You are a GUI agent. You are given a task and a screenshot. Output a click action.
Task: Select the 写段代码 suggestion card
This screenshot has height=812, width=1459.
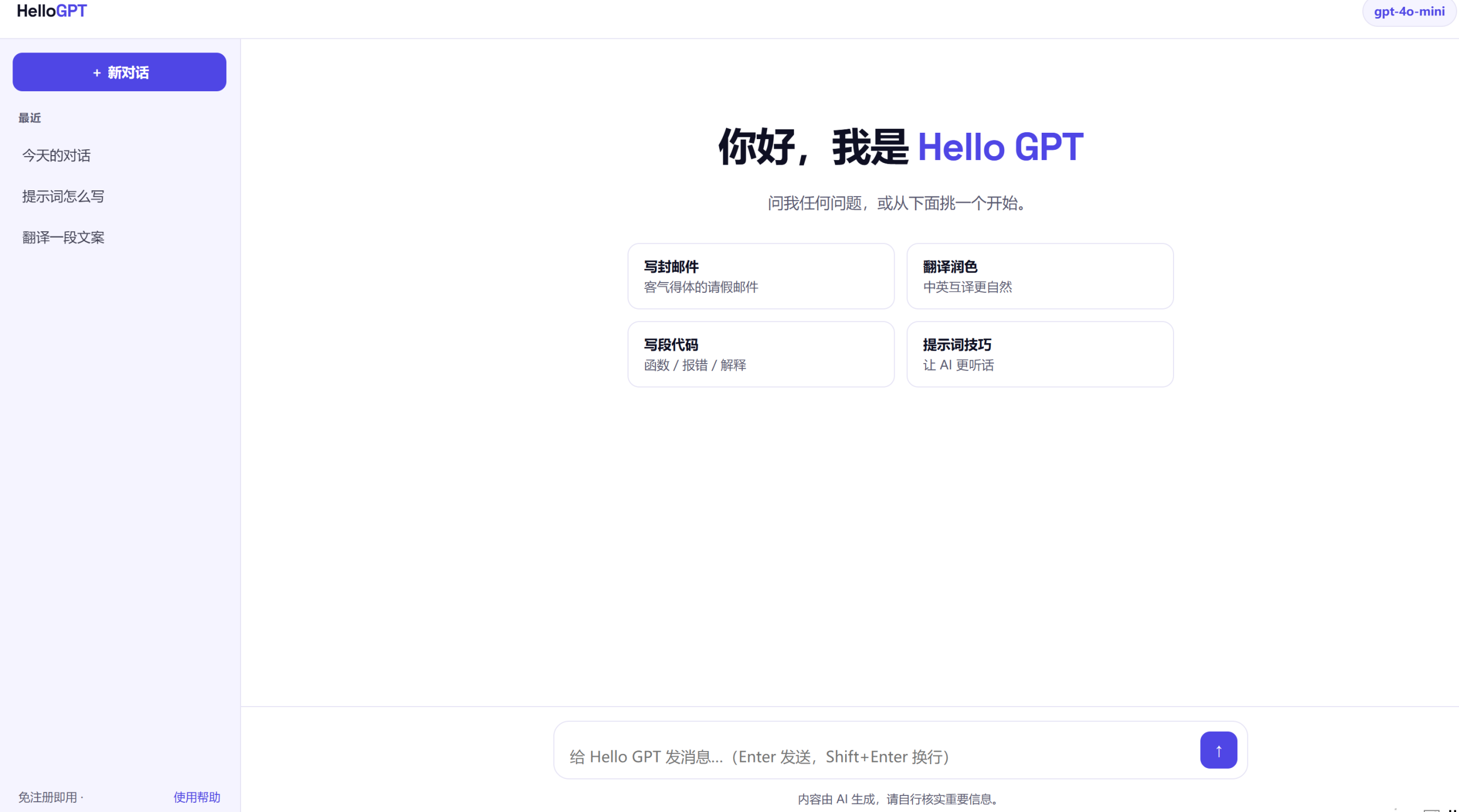pos(760,354)
